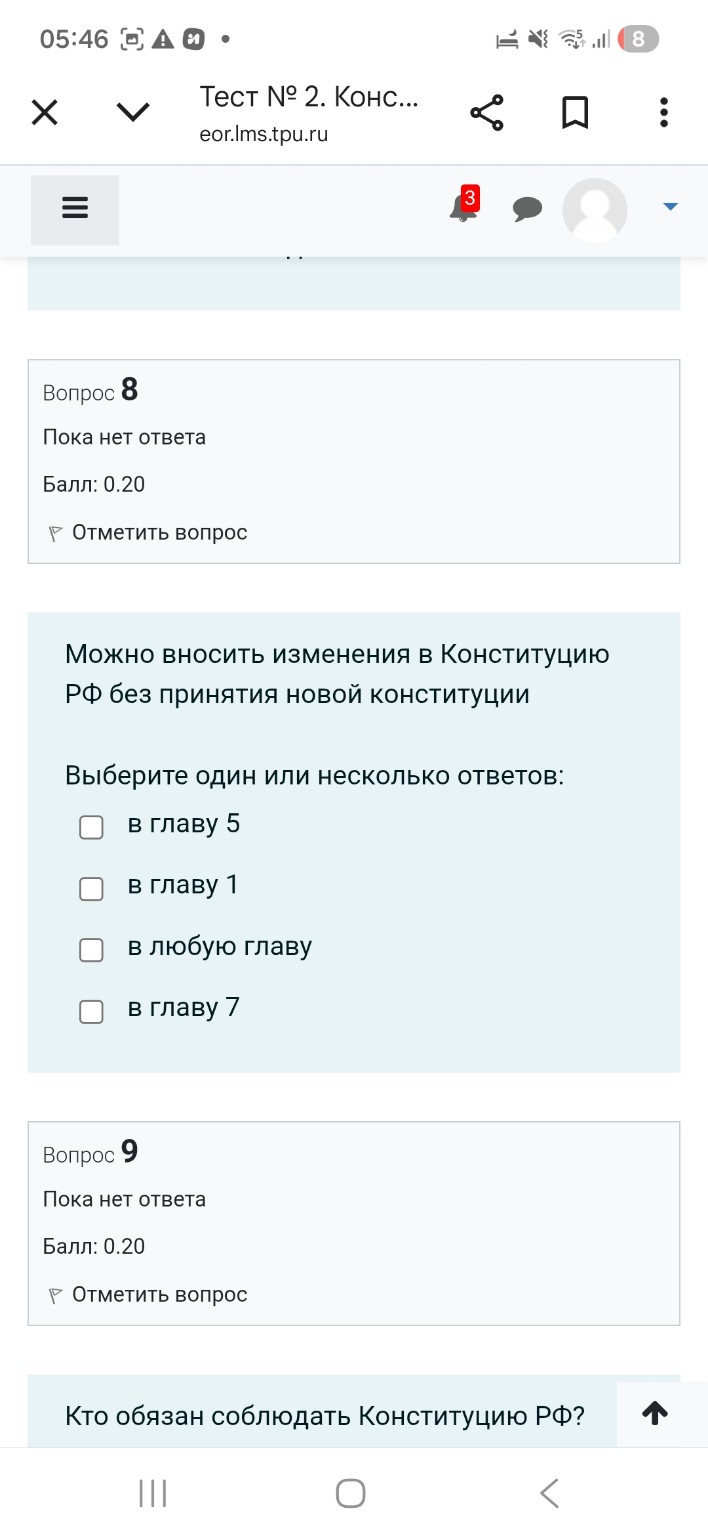Tap the bookmark icon in browser bar

(x=575, y=112)
